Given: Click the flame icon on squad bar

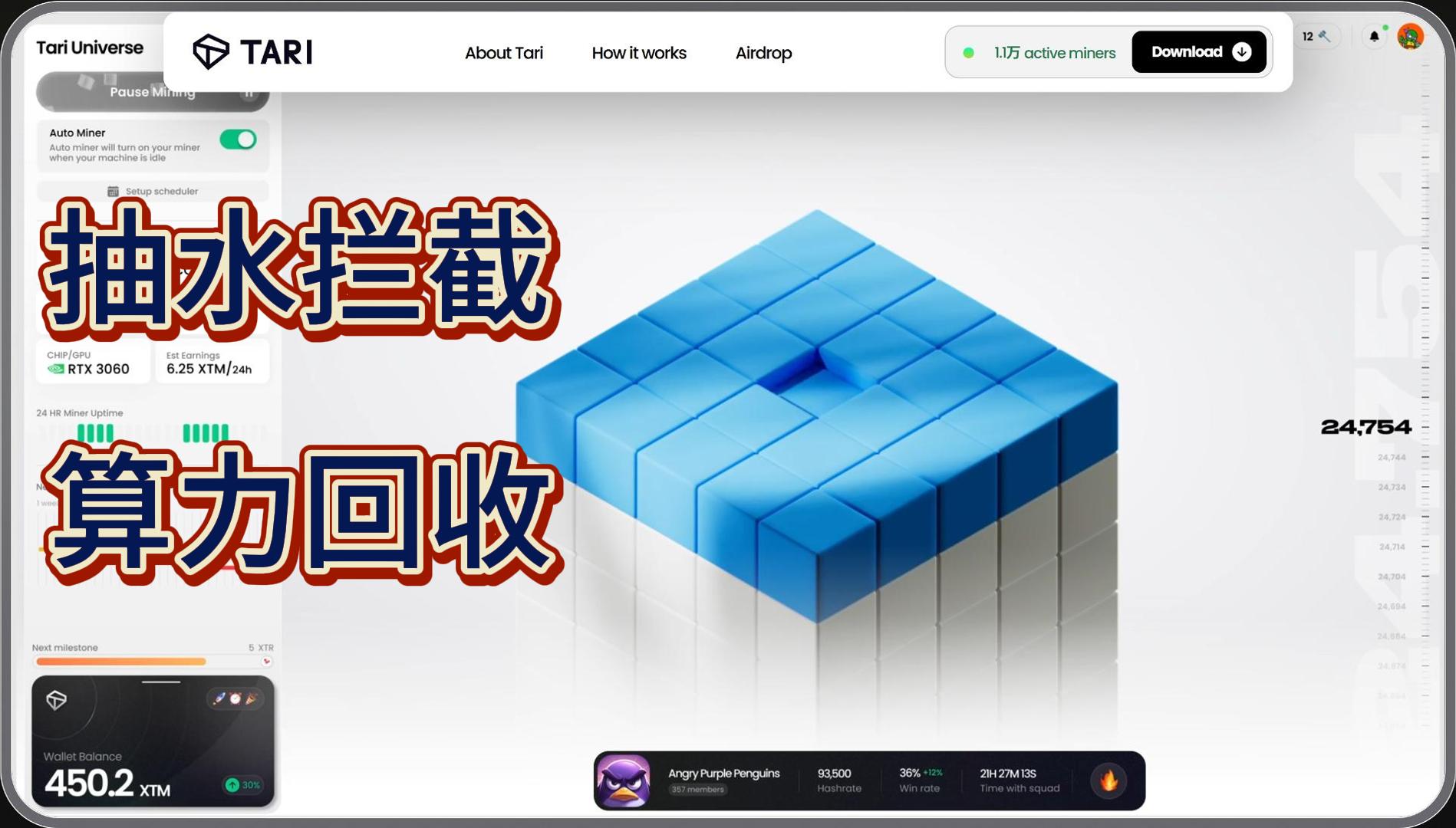Looking at the screenshot, I should tap(1109, 780).
